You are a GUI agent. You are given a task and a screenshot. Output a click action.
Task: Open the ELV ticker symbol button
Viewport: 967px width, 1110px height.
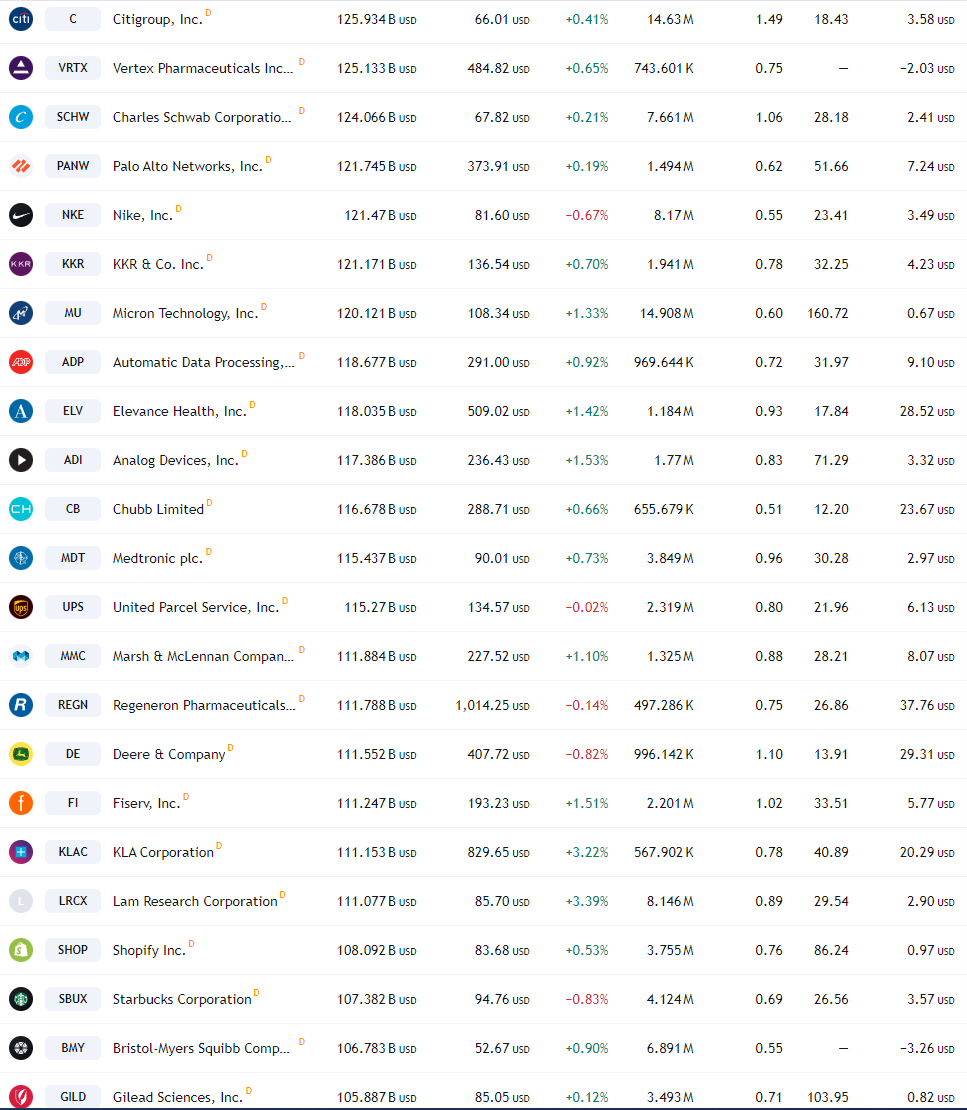73,411
